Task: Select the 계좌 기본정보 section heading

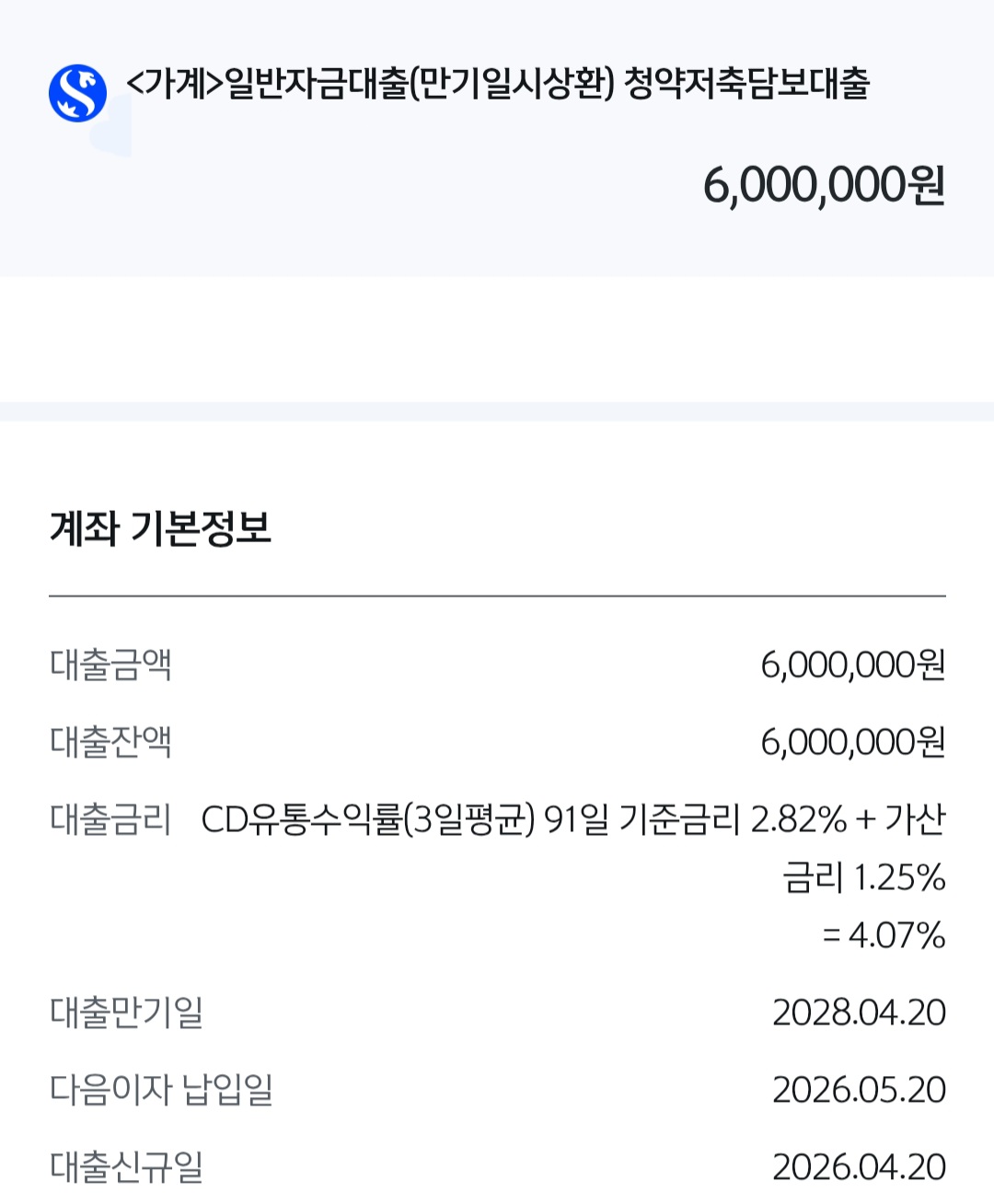Action: point(160,528)
